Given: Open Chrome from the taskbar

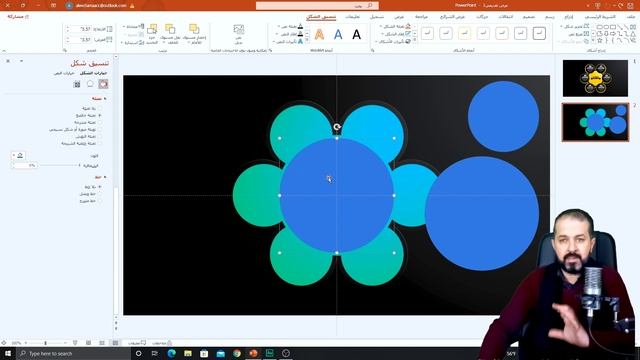Looking at the screenshot, I should [237, 353].
